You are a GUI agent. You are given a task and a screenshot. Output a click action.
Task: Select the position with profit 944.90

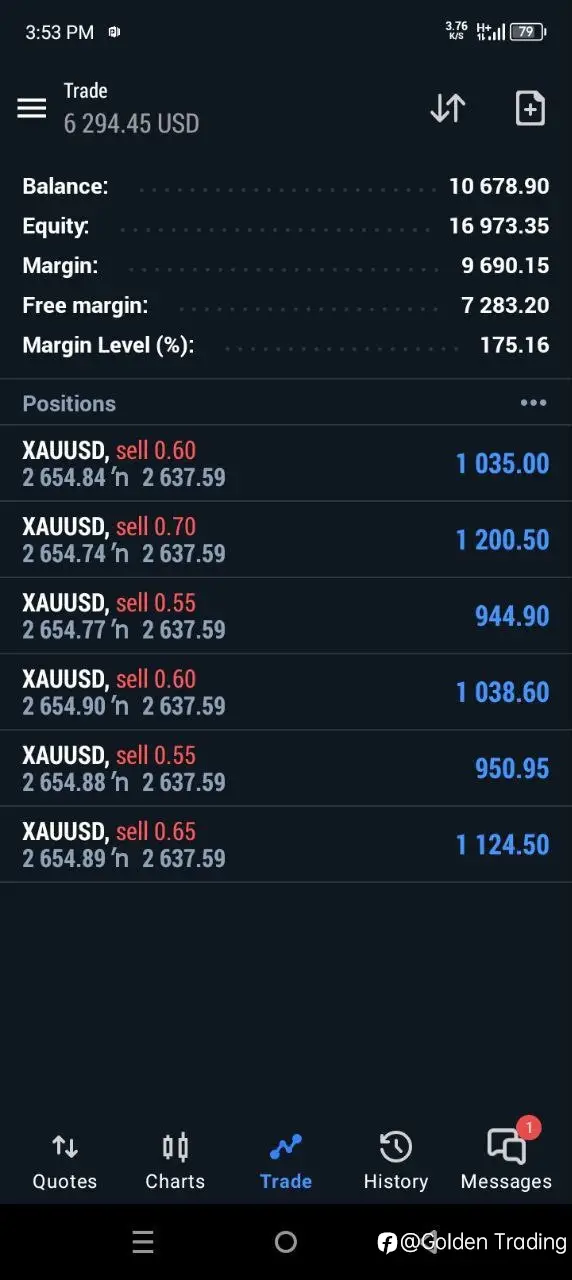point(286,616)
